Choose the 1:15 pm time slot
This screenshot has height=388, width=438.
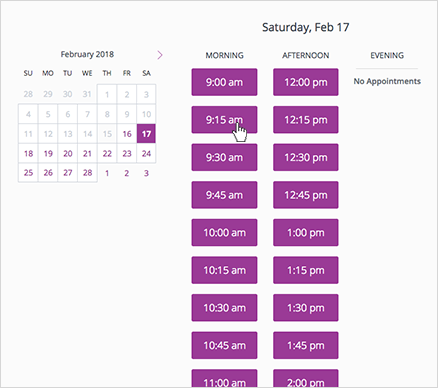pyautogui.click(x=306, y=270)
